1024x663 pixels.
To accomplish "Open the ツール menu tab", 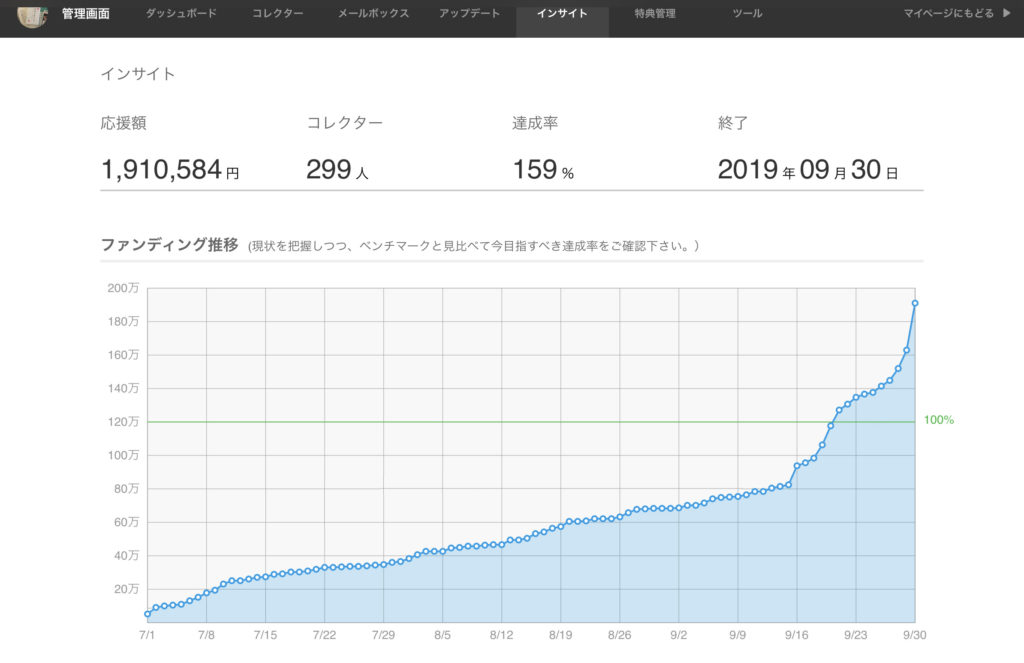I will coord(746,14).
